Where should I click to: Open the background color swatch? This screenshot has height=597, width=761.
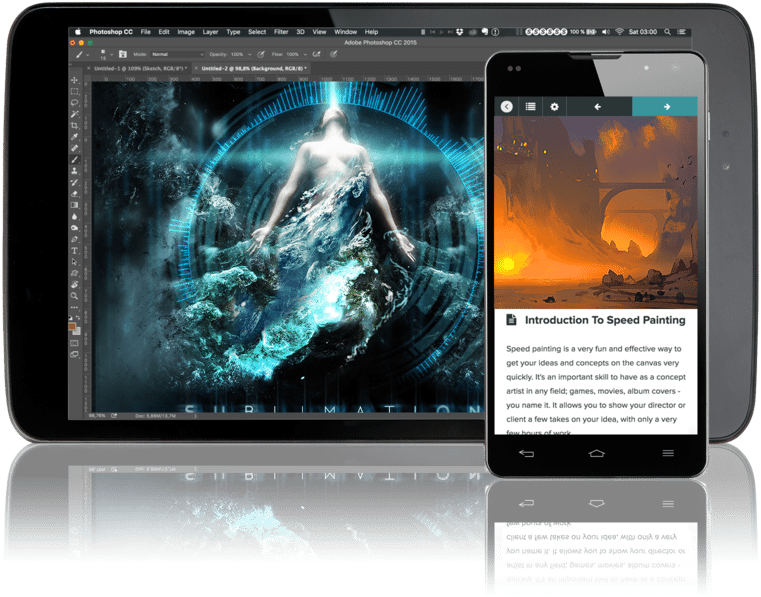77,332
